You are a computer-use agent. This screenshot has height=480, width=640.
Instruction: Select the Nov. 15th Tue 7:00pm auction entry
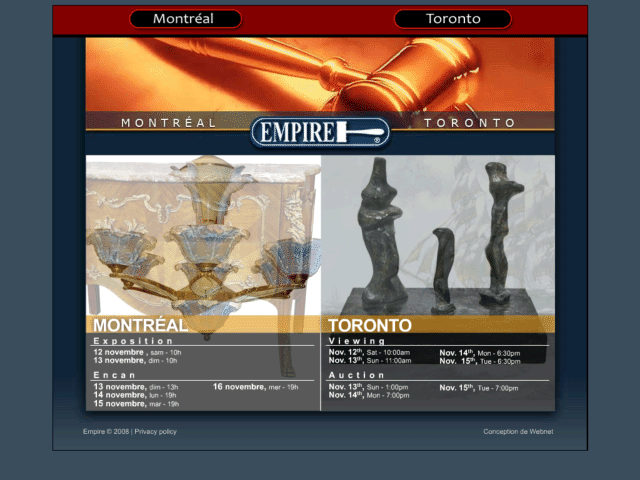tap(479, 388)
